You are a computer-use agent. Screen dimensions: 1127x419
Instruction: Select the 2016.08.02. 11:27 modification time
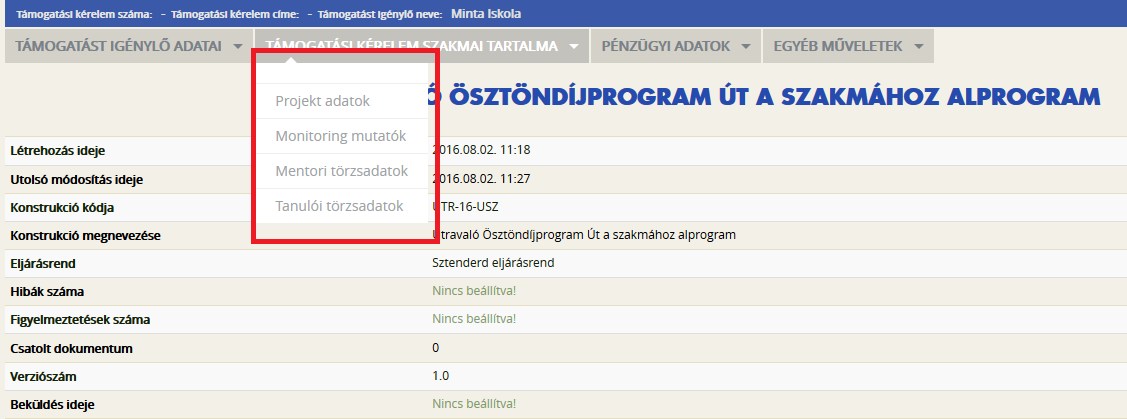point(481,179)
